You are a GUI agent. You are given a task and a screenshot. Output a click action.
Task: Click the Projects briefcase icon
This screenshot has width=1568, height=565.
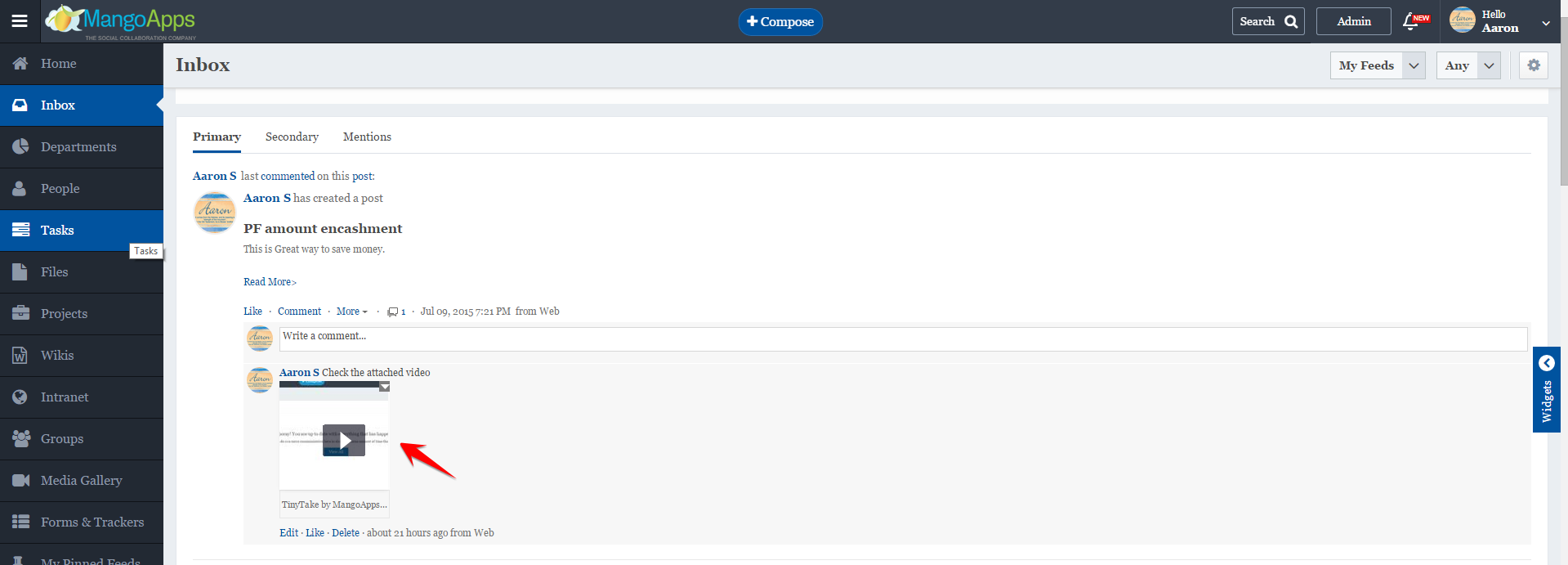coord(20,314)
